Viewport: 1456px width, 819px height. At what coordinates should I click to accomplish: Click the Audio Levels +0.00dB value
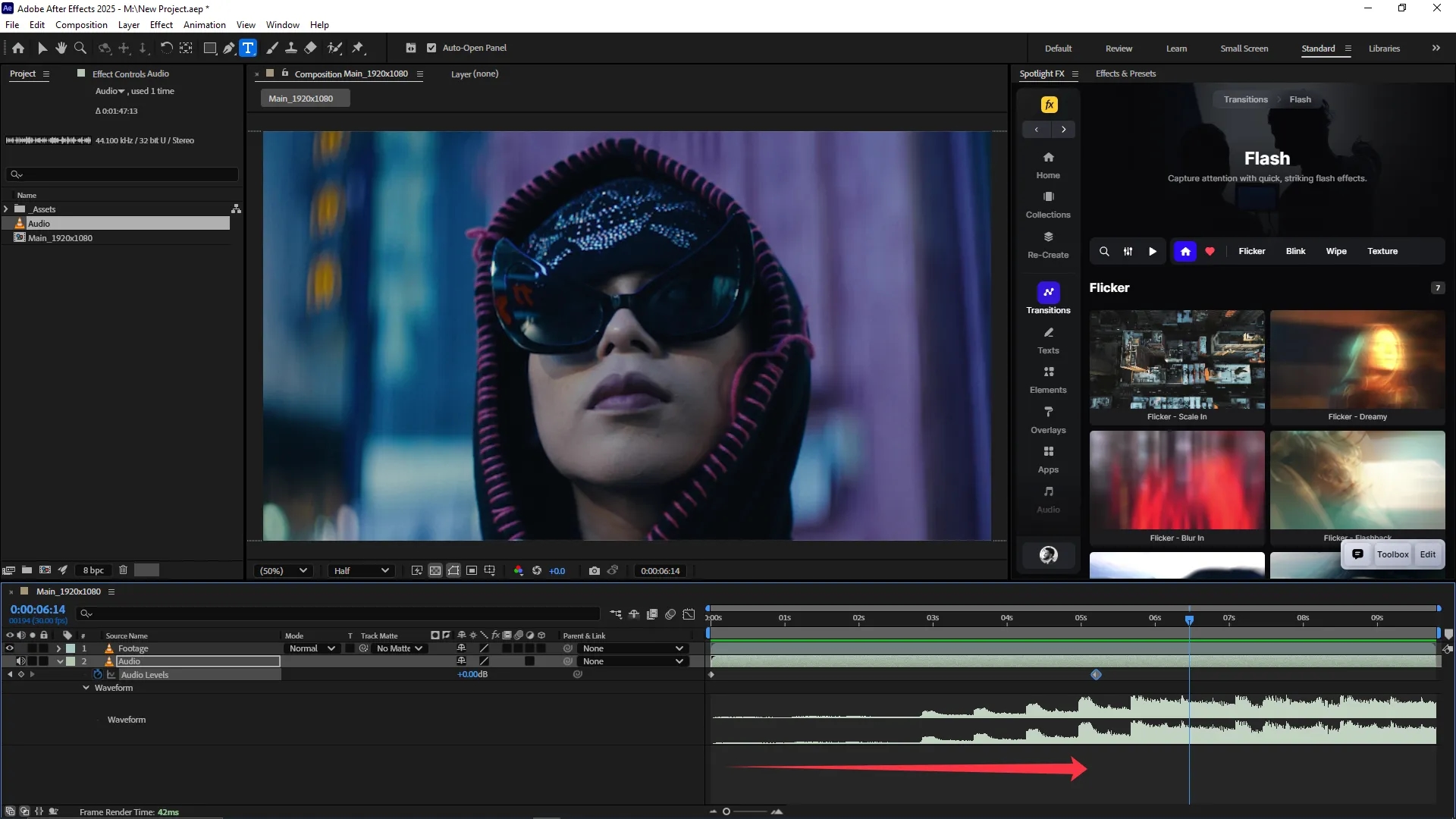(x=472, y=674)
